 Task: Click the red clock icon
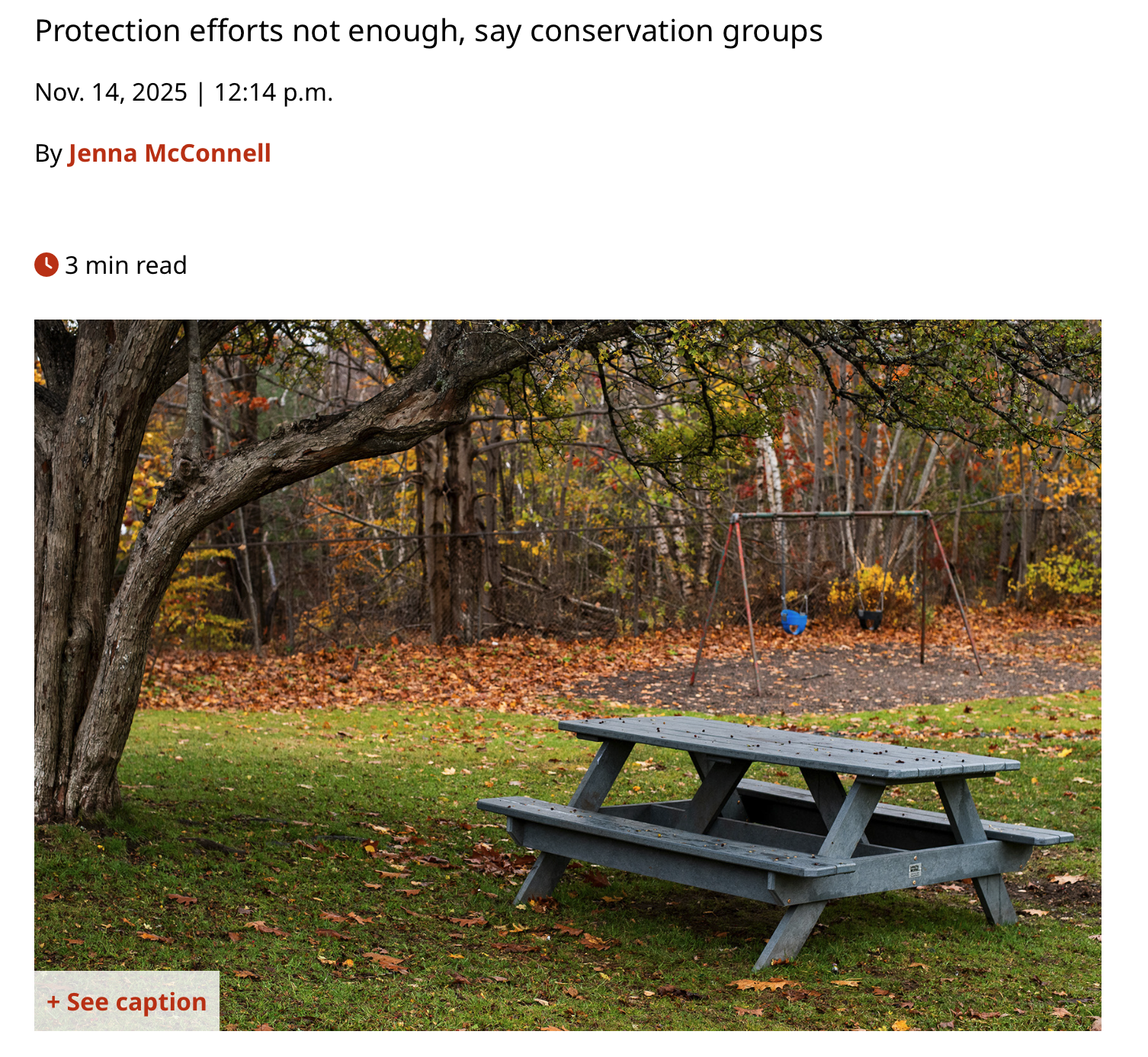(x=46, y=265)
